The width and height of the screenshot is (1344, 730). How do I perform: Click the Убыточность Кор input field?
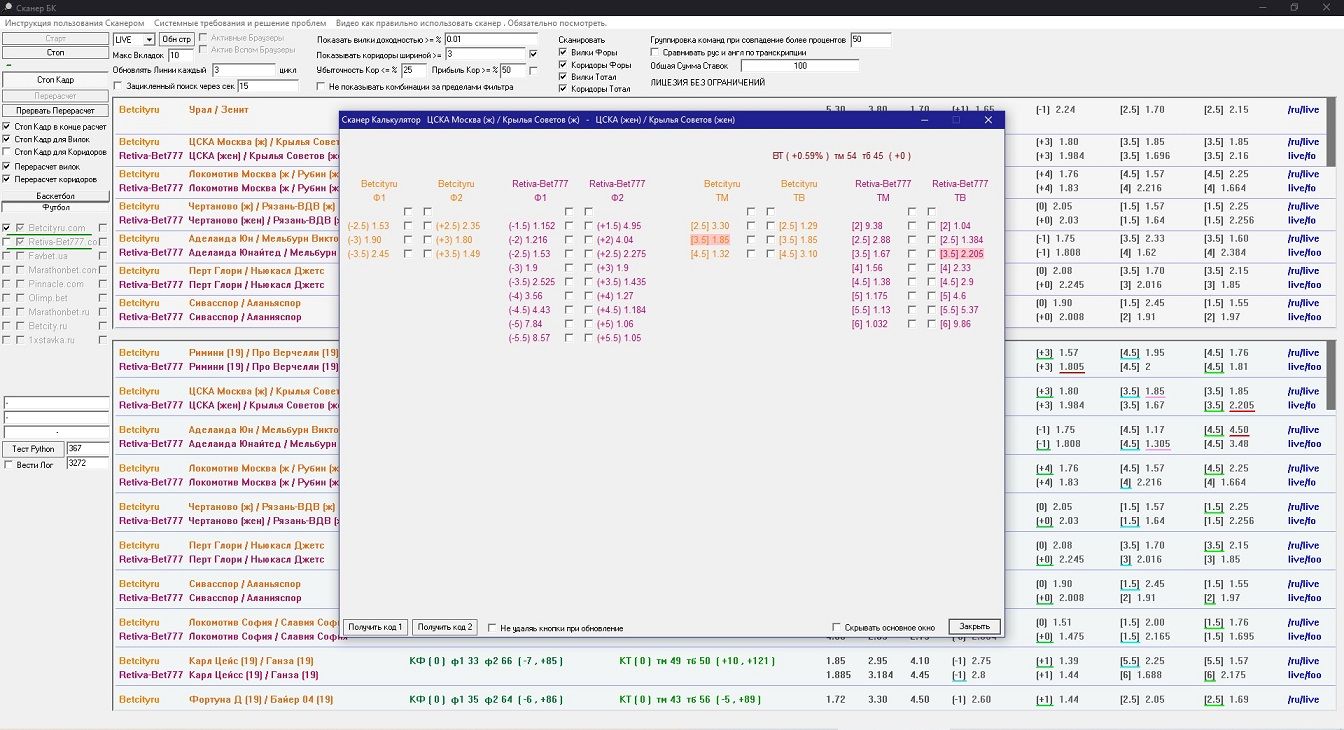pyautogui.click(x=413, y=70)
